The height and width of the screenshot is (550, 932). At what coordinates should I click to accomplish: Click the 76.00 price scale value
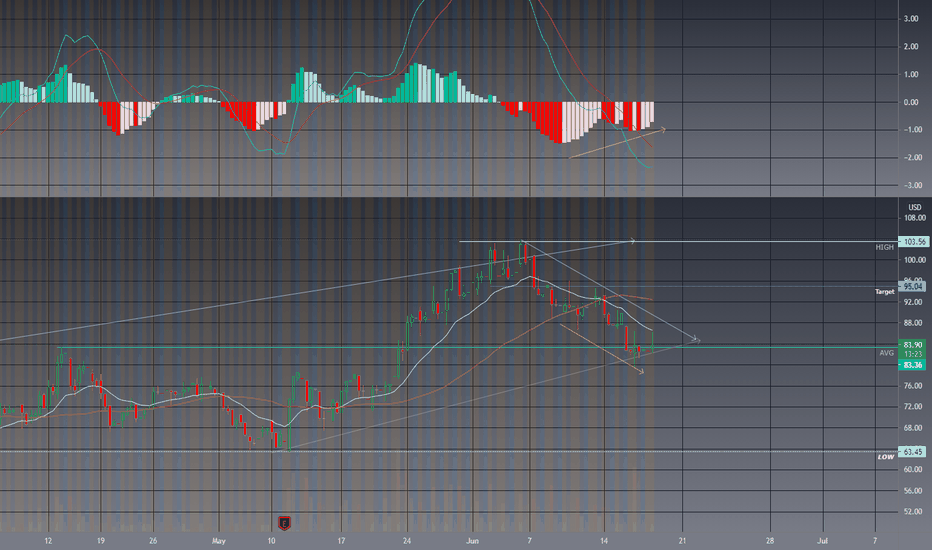point(913,386)
